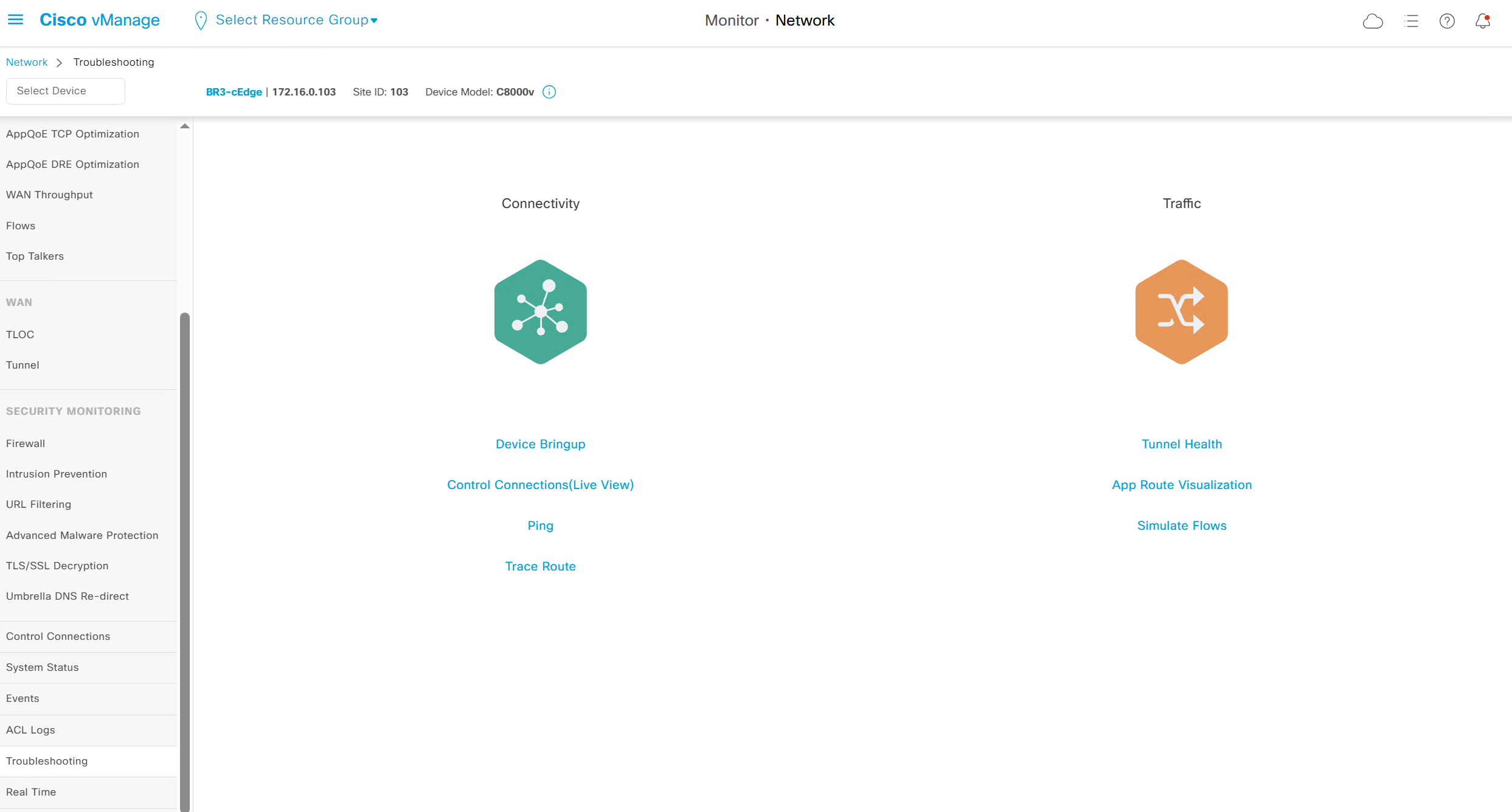
Task: Click the device info icon
Action: [x=549, y=92]
